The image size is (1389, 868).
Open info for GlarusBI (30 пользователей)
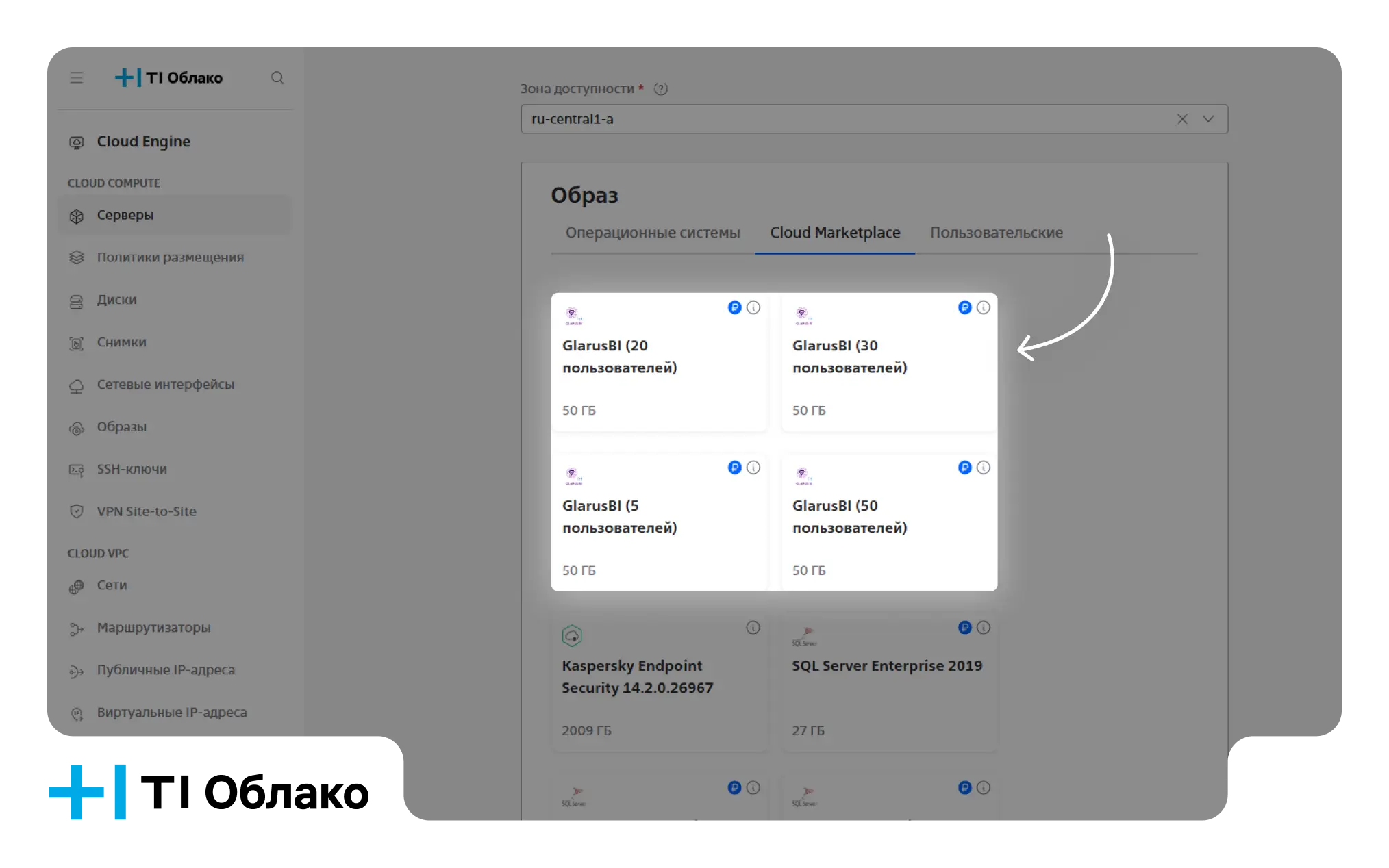coord(984,308)
